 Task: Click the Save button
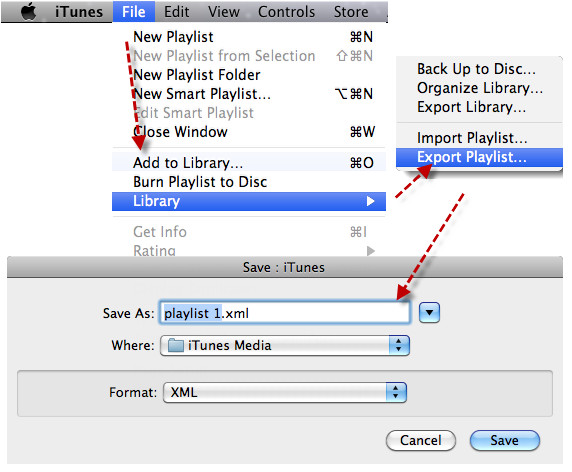(x=505, y=440)
